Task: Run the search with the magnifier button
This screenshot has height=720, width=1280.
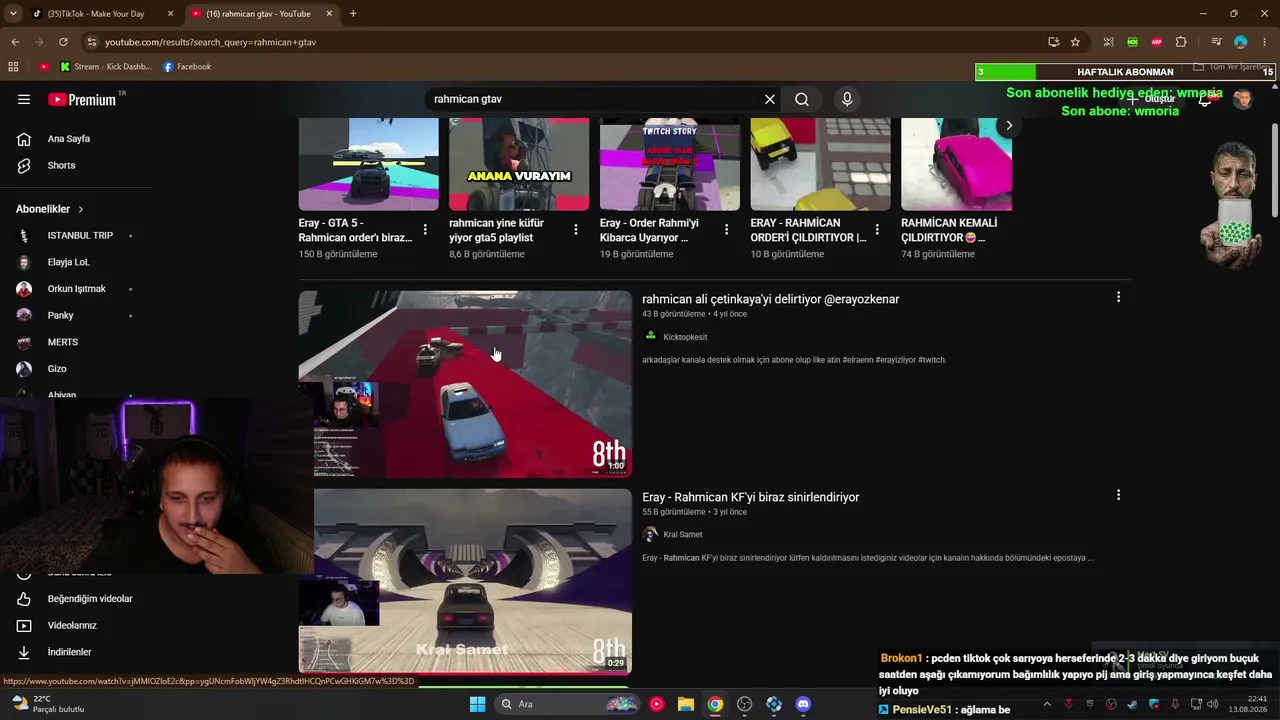Action: 802,99
